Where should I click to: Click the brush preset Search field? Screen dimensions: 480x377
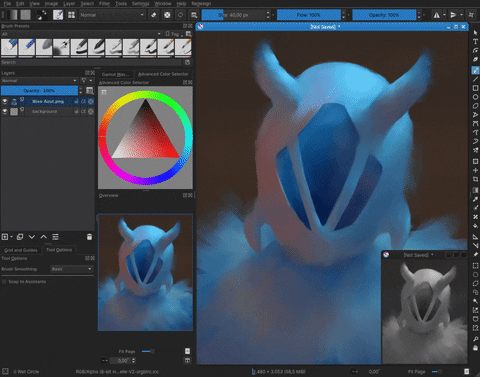(92, 62)
